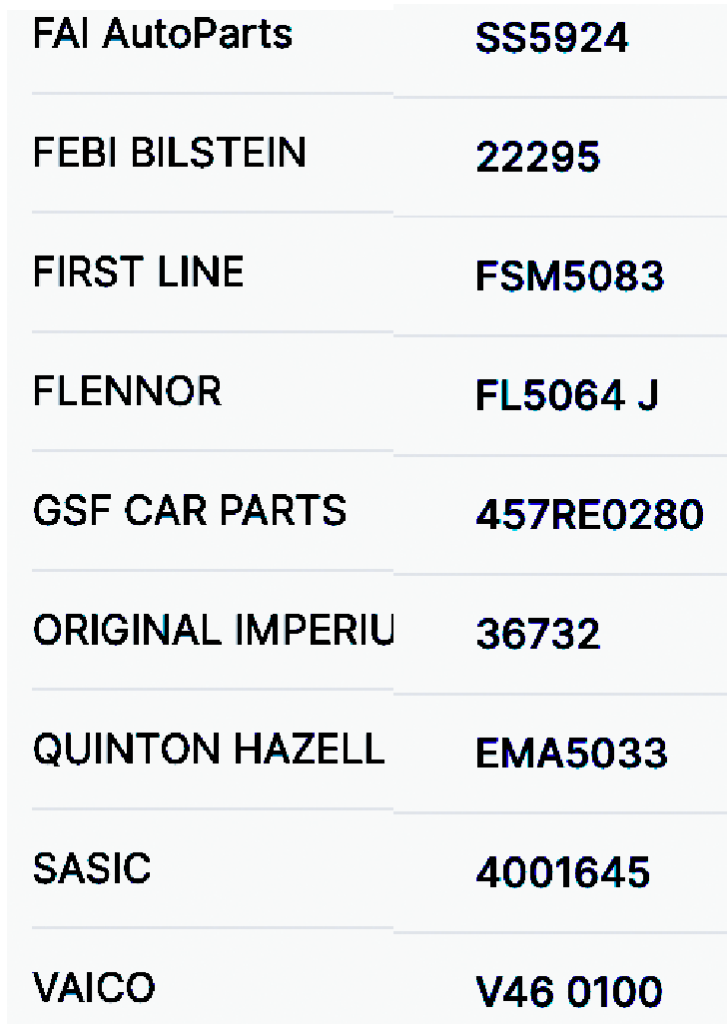
Task: Click the GSF CAR PARTS brand name
Action: [x=190, y=510]
